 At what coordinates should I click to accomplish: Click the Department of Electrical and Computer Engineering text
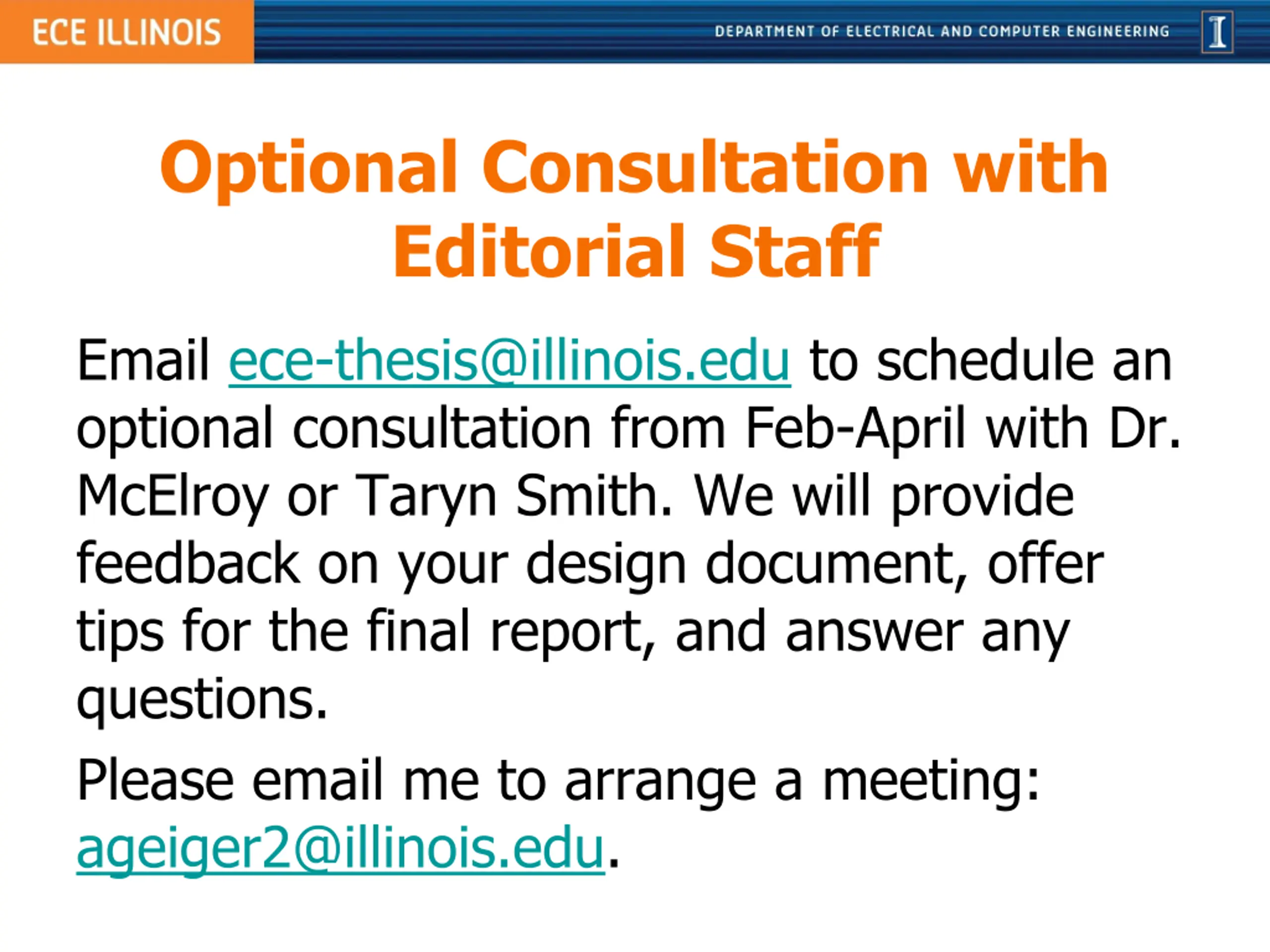pyautogui.click(x=942, y=32)
